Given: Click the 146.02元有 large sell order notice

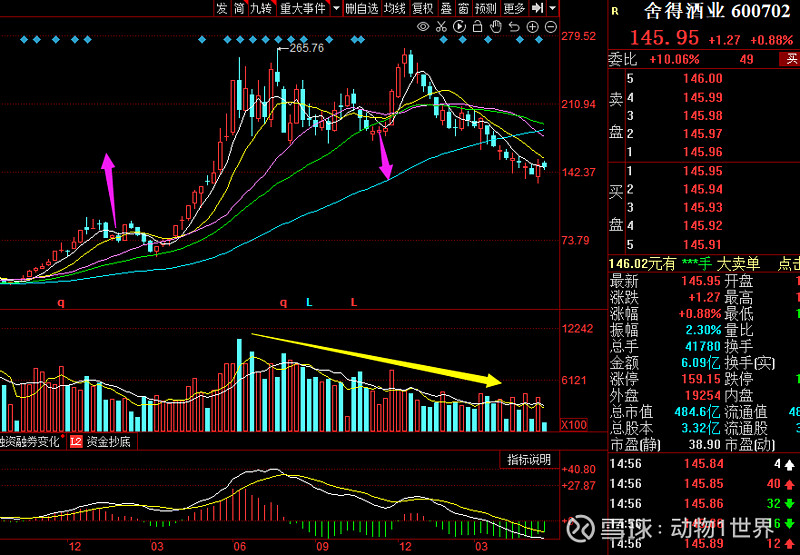Looking at the screenshot, I should point(684,264).
